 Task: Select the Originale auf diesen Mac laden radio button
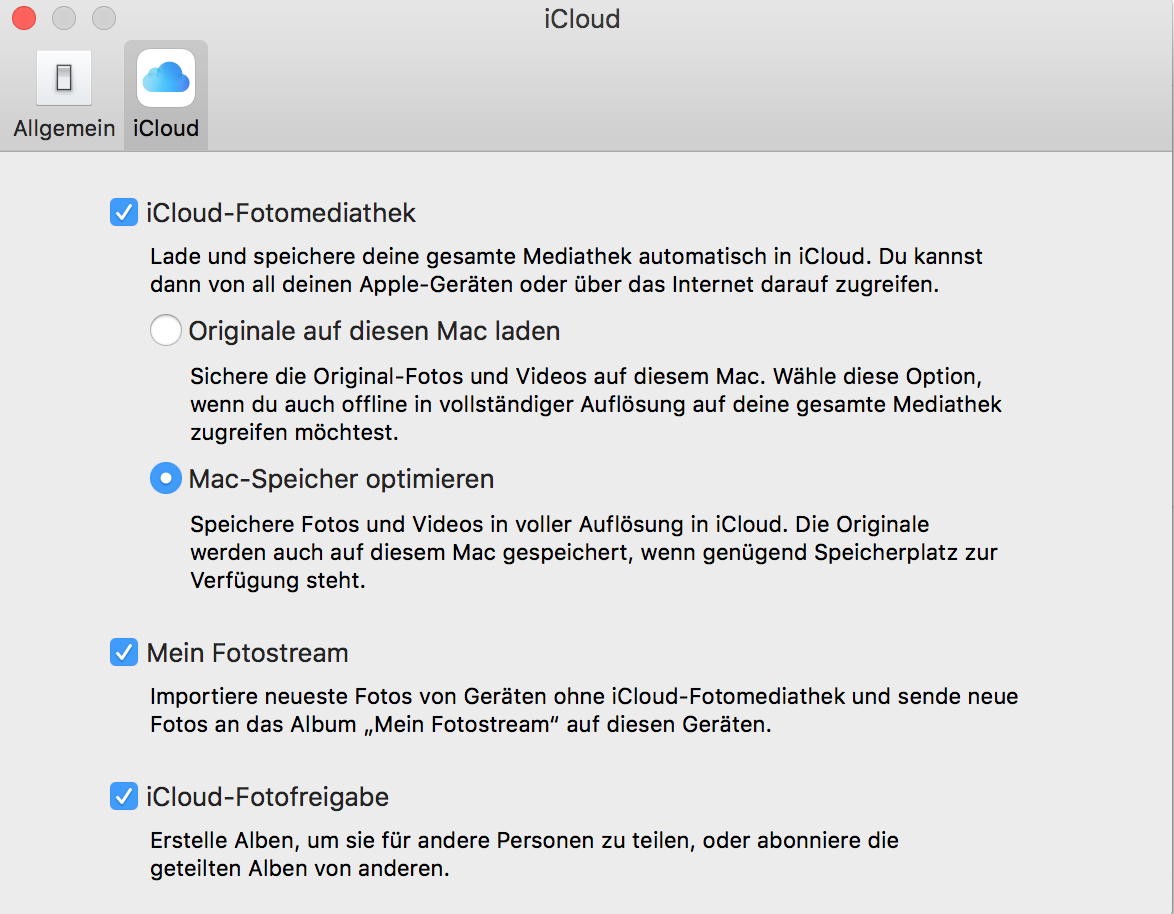166,331
